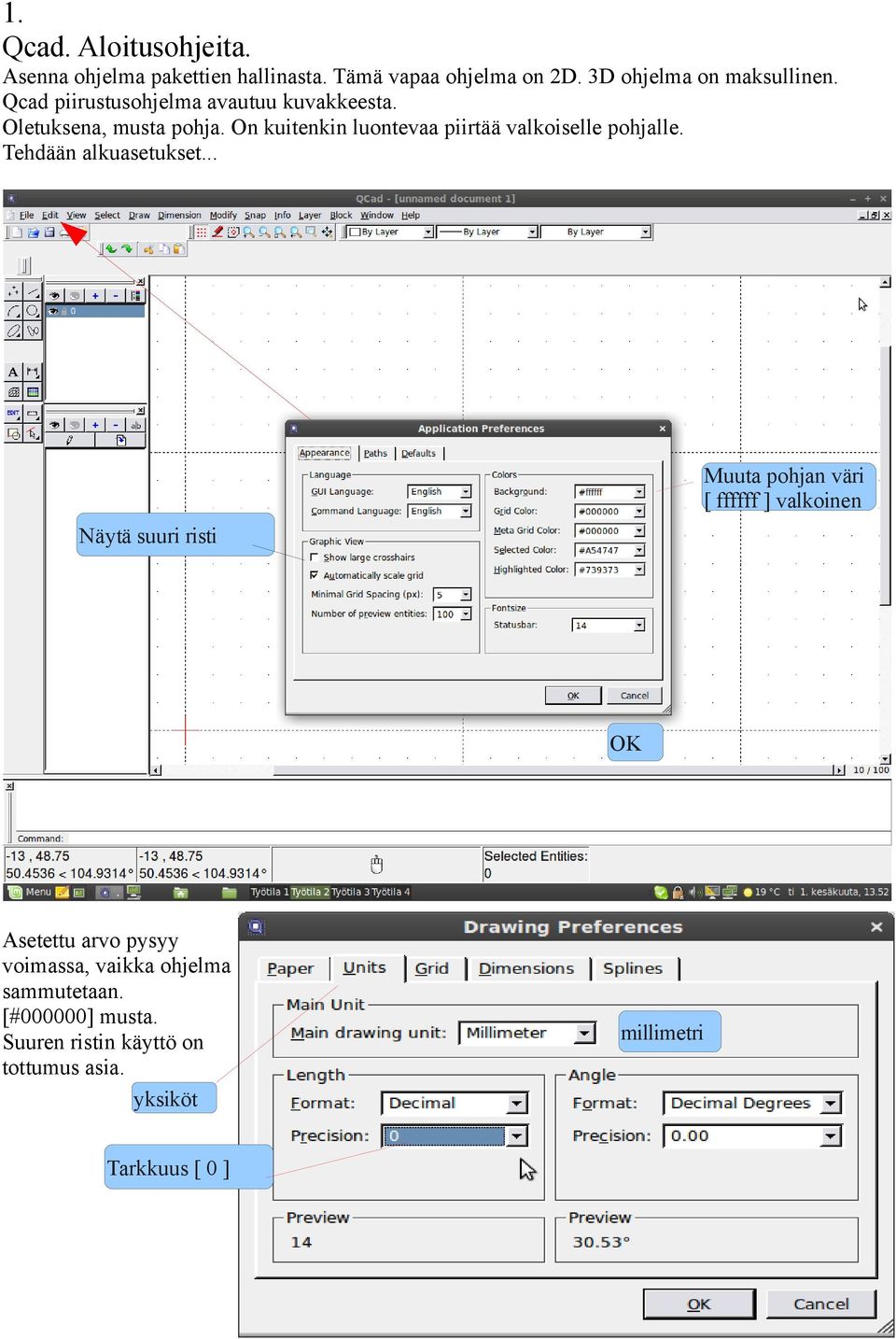
Task: Open the Circles tool in CAD toolbar
Action: coord(33,311)
